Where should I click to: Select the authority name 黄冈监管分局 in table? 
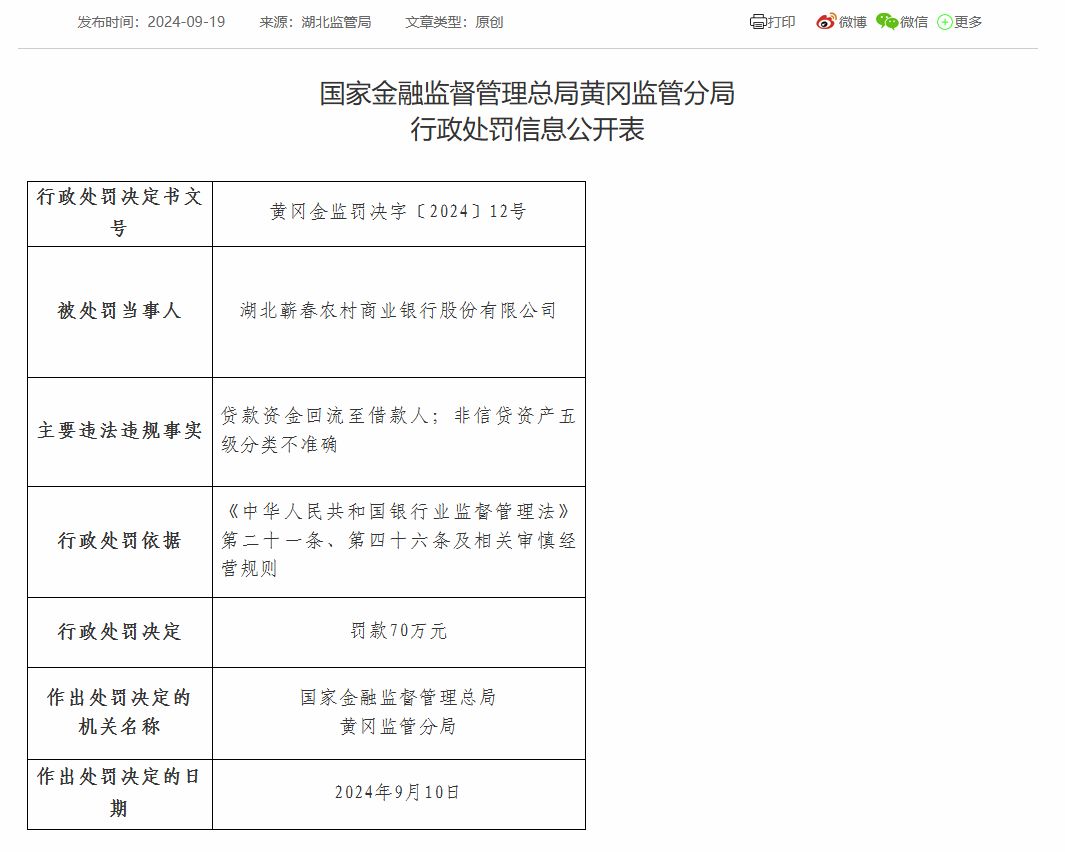tap(398, 727)
